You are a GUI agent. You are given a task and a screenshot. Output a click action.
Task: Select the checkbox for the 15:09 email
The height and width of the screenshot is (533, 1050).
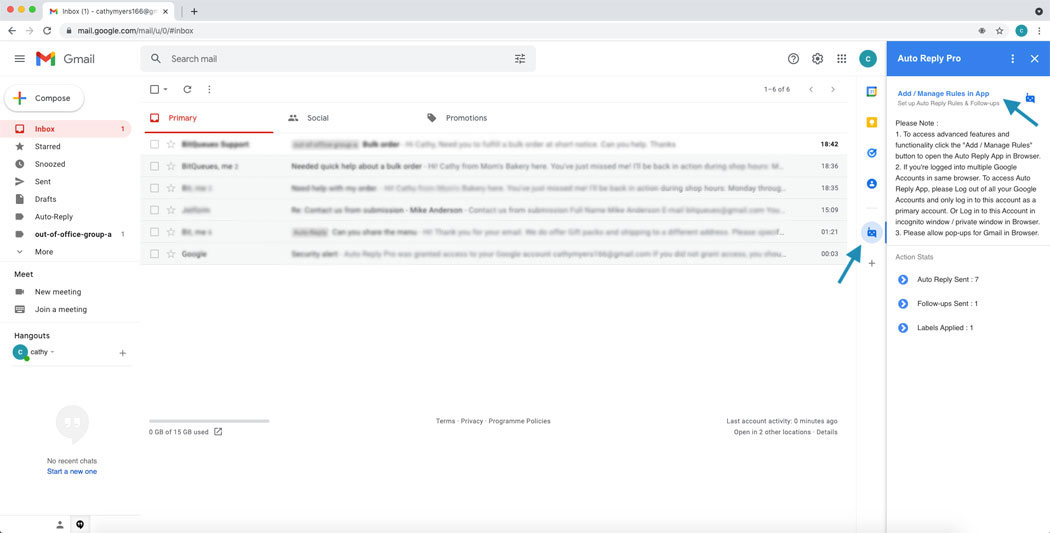tap(155, 210)
